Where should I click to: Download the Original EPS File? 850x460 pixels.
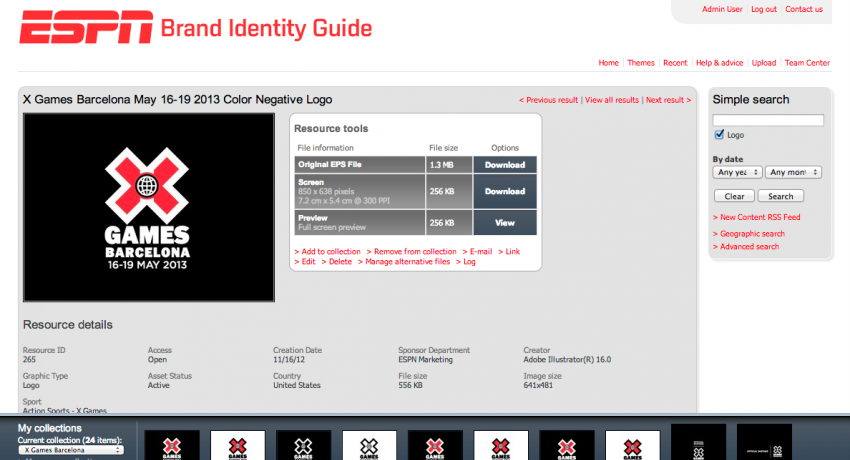coord(505,165)
